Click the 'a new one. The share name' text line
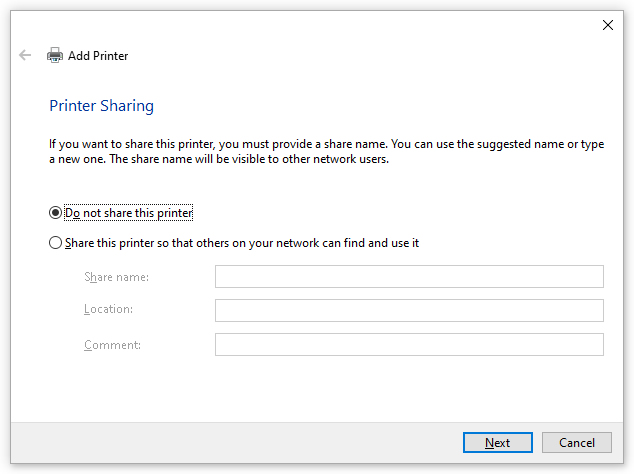 pos(219,159)
